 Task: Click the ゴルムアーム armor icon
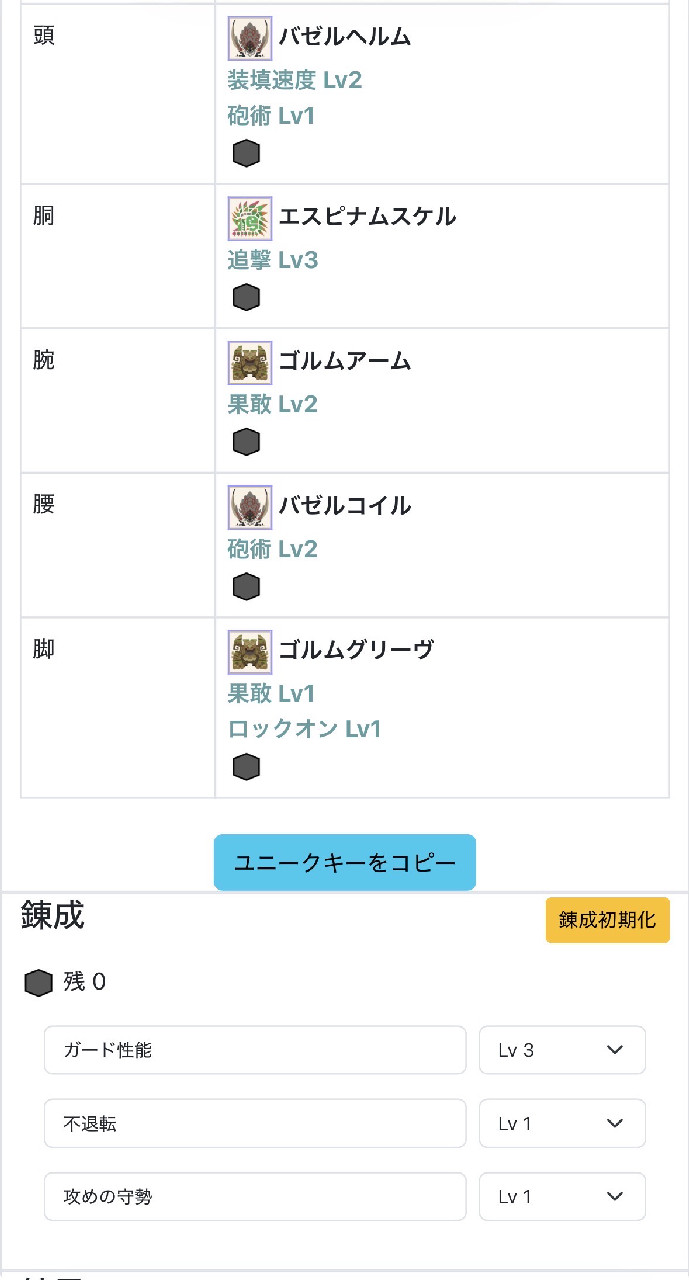tap(250, 362)
